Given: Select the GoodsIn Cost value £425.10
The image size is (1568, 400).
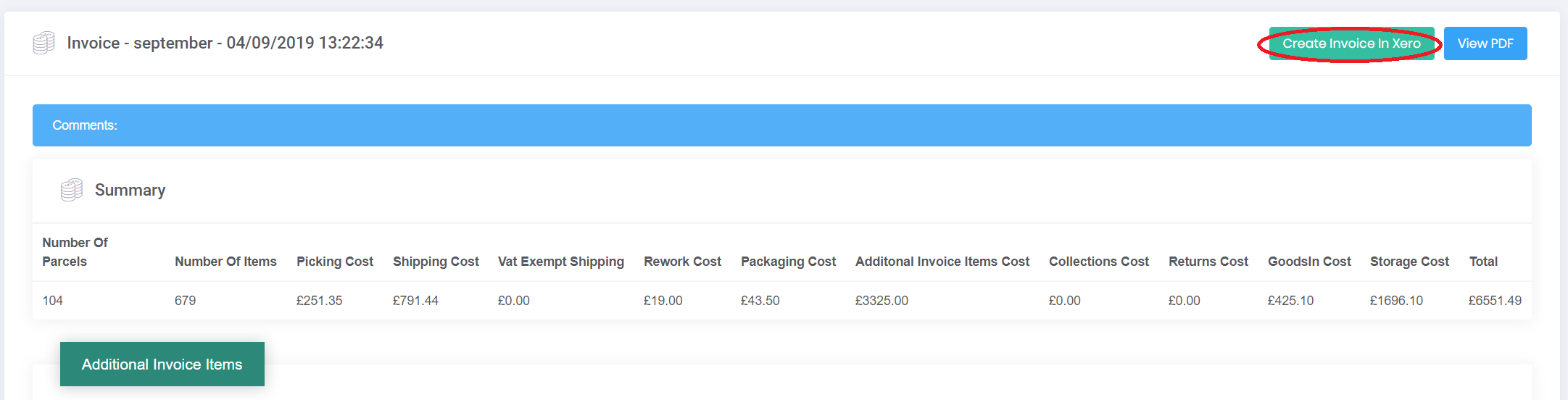Looking at the screenshot, I should 1290,301.
